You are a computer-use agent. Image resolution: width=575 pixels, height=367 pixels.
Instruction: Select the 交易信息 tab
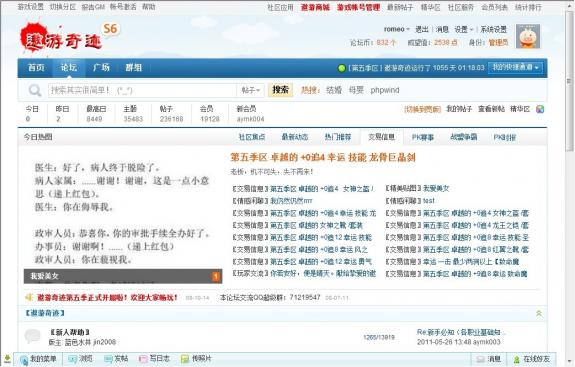click(x=381, y=137)
